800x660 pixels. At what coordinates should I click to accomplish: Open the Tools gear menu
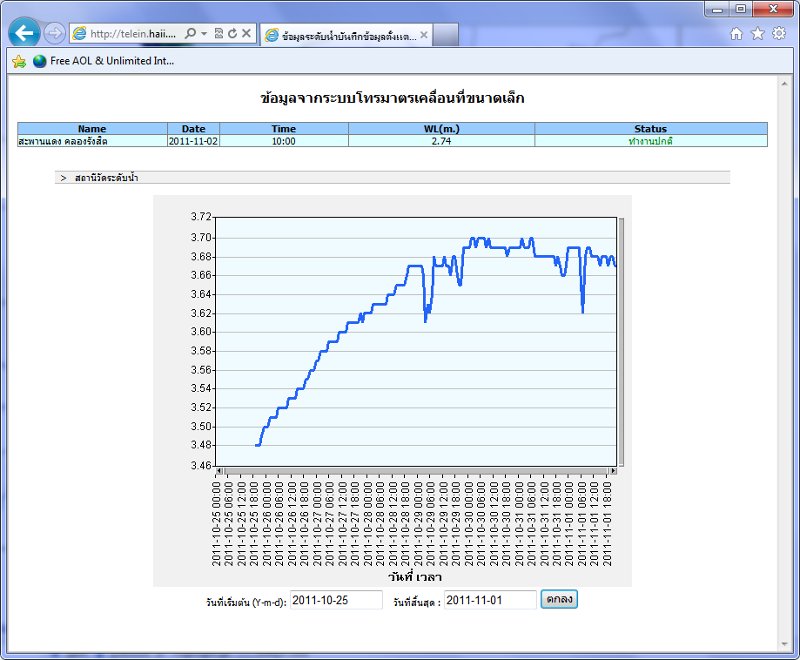pyautogui.click(x=779, y=33)
